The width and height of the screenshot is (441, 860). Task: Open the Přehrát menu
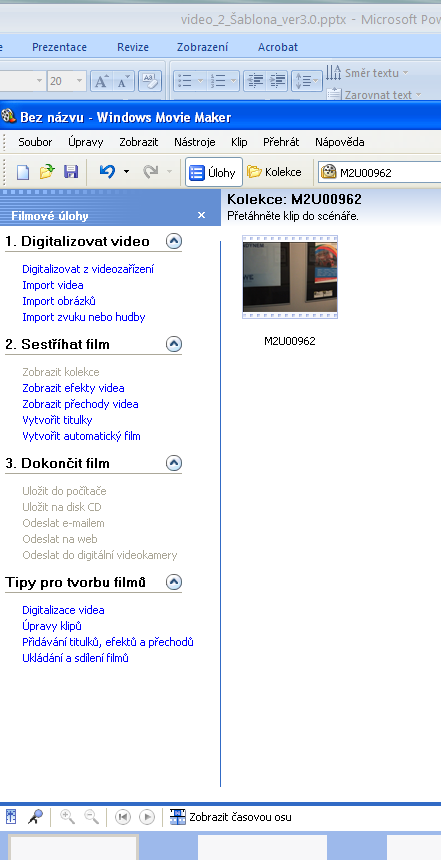tap(281, 142)
